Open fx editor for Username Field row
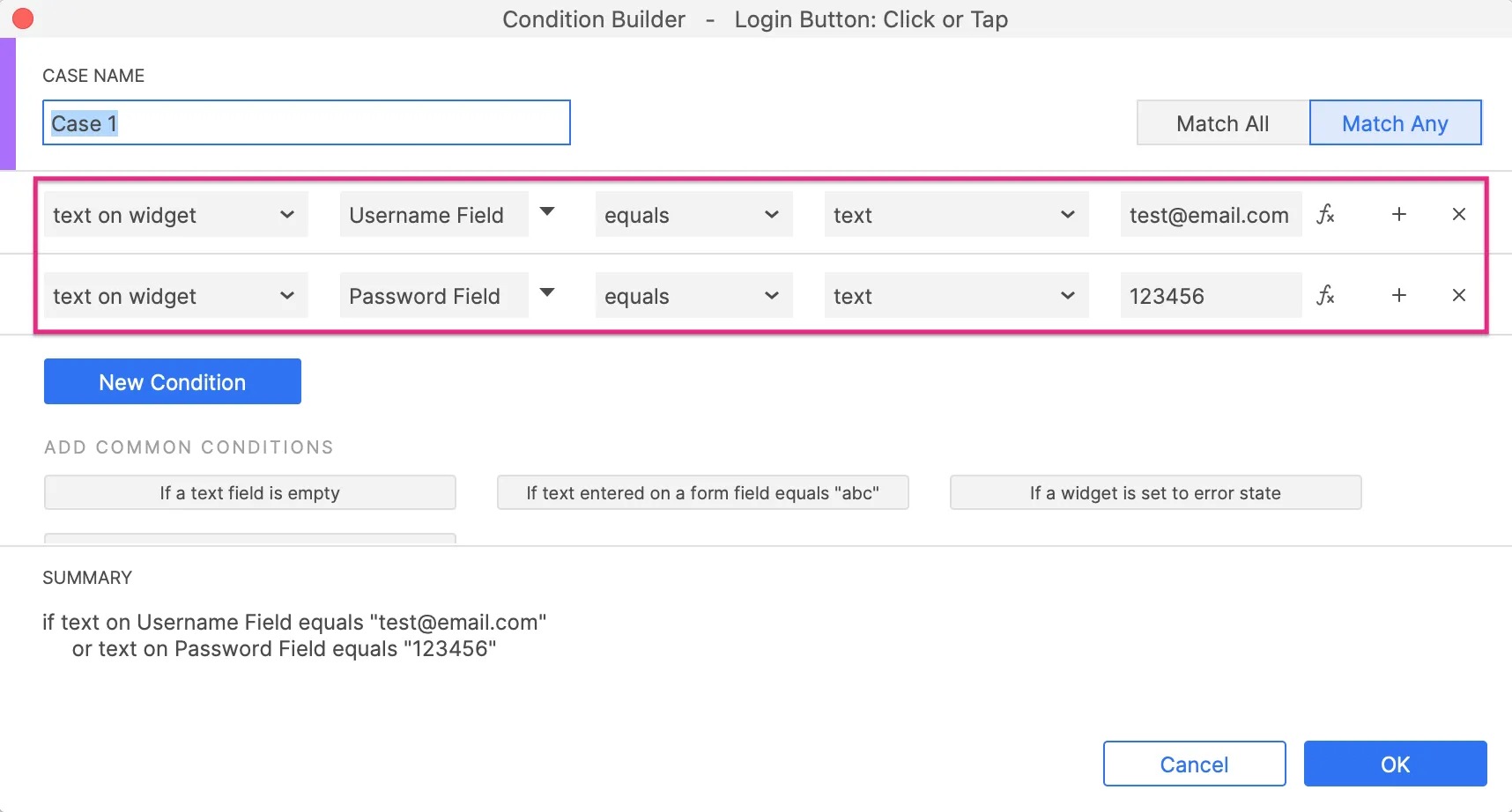The image size is (1512, 812). point(1325,215)
